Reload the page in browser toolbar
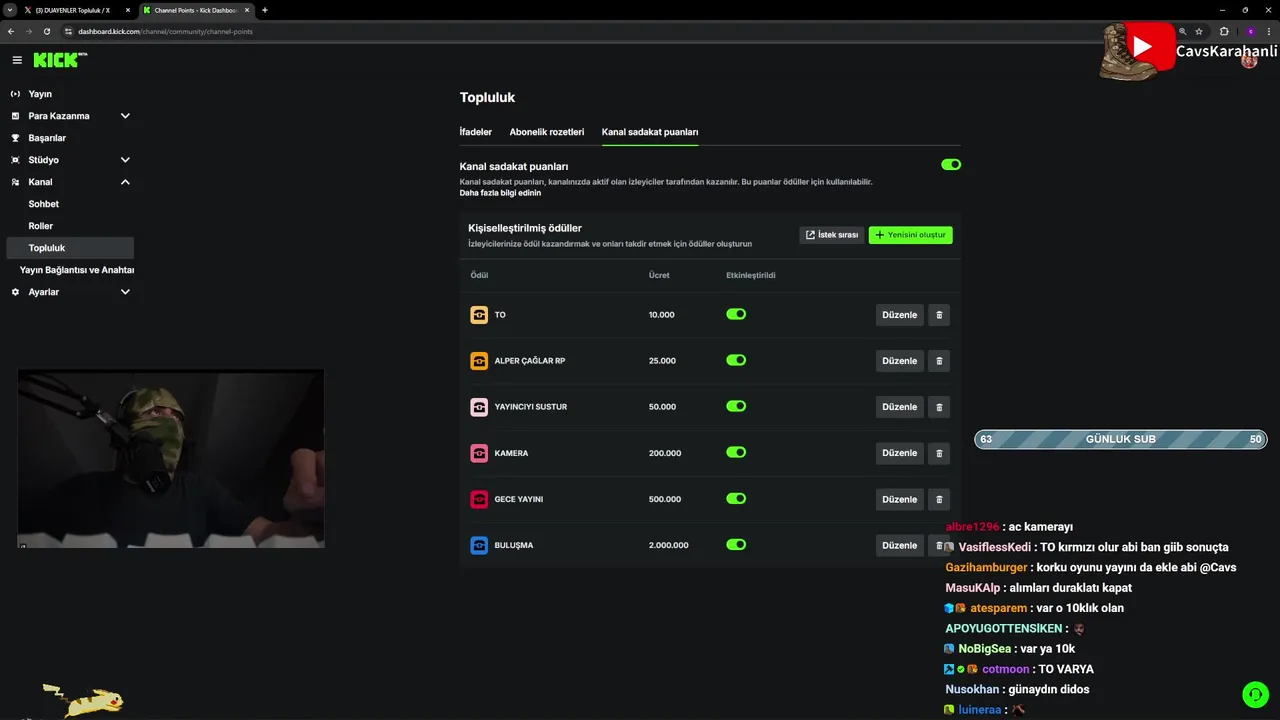 pos(46,31)
